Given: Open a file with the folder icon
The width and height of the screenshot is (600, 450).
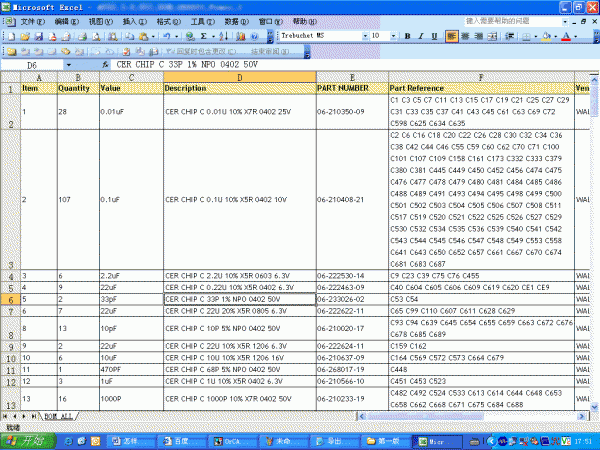Looking at the screenshot, I should [x=25, y=36].
